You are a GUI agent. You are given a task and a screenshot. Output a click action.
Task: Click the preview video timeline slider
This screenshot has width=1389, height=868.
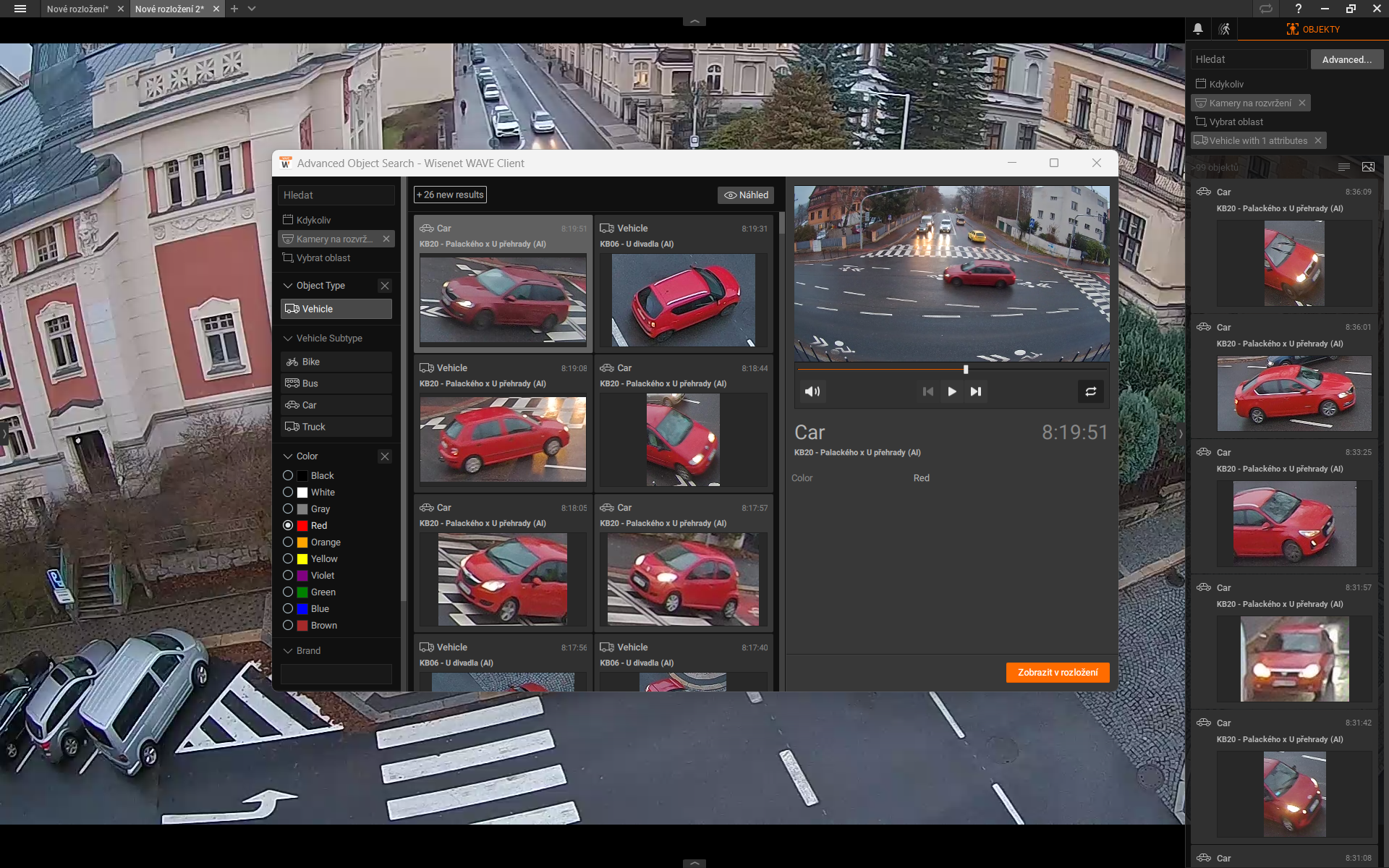(x=966, y=370)
